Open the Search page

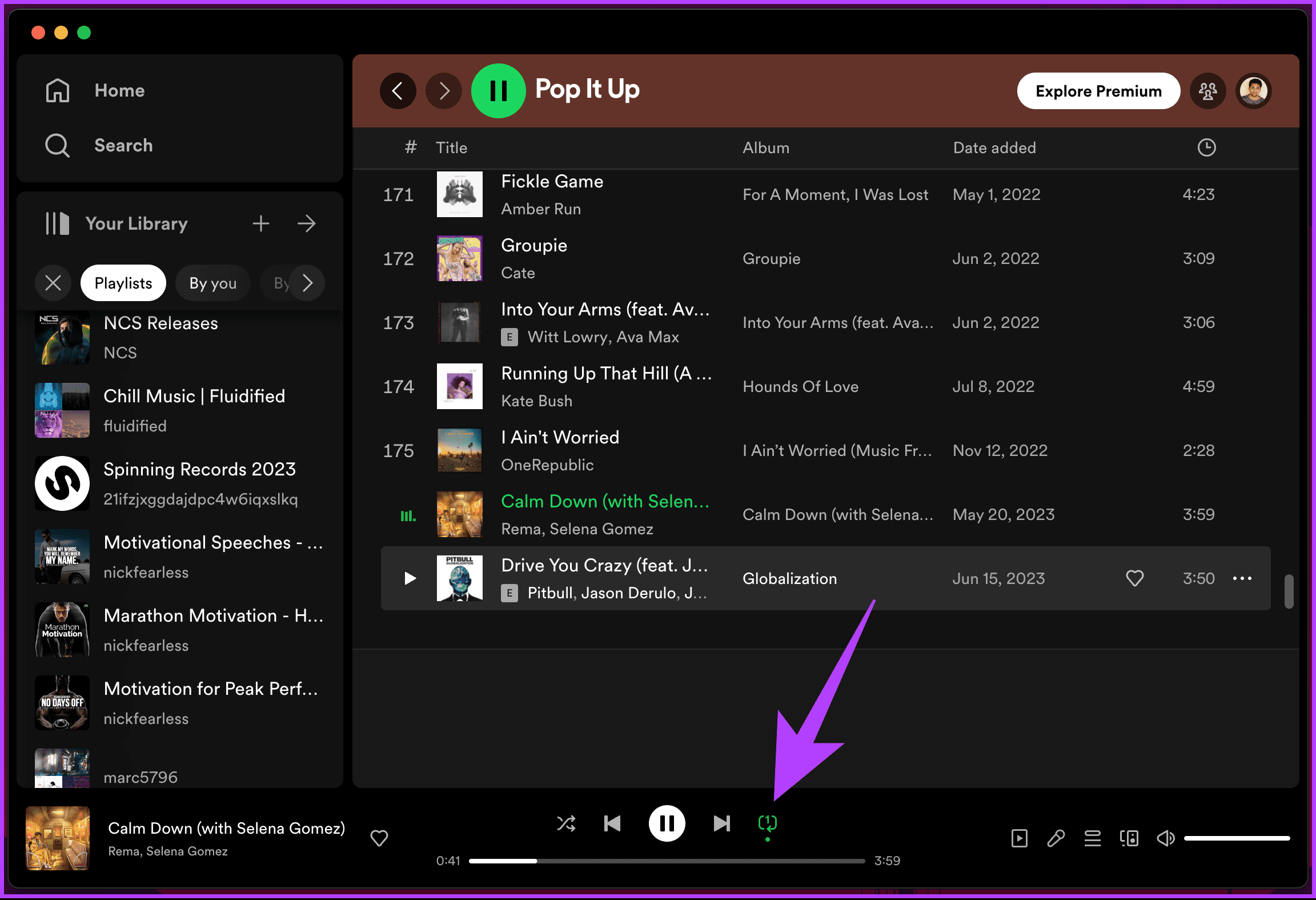coord(123,144)
